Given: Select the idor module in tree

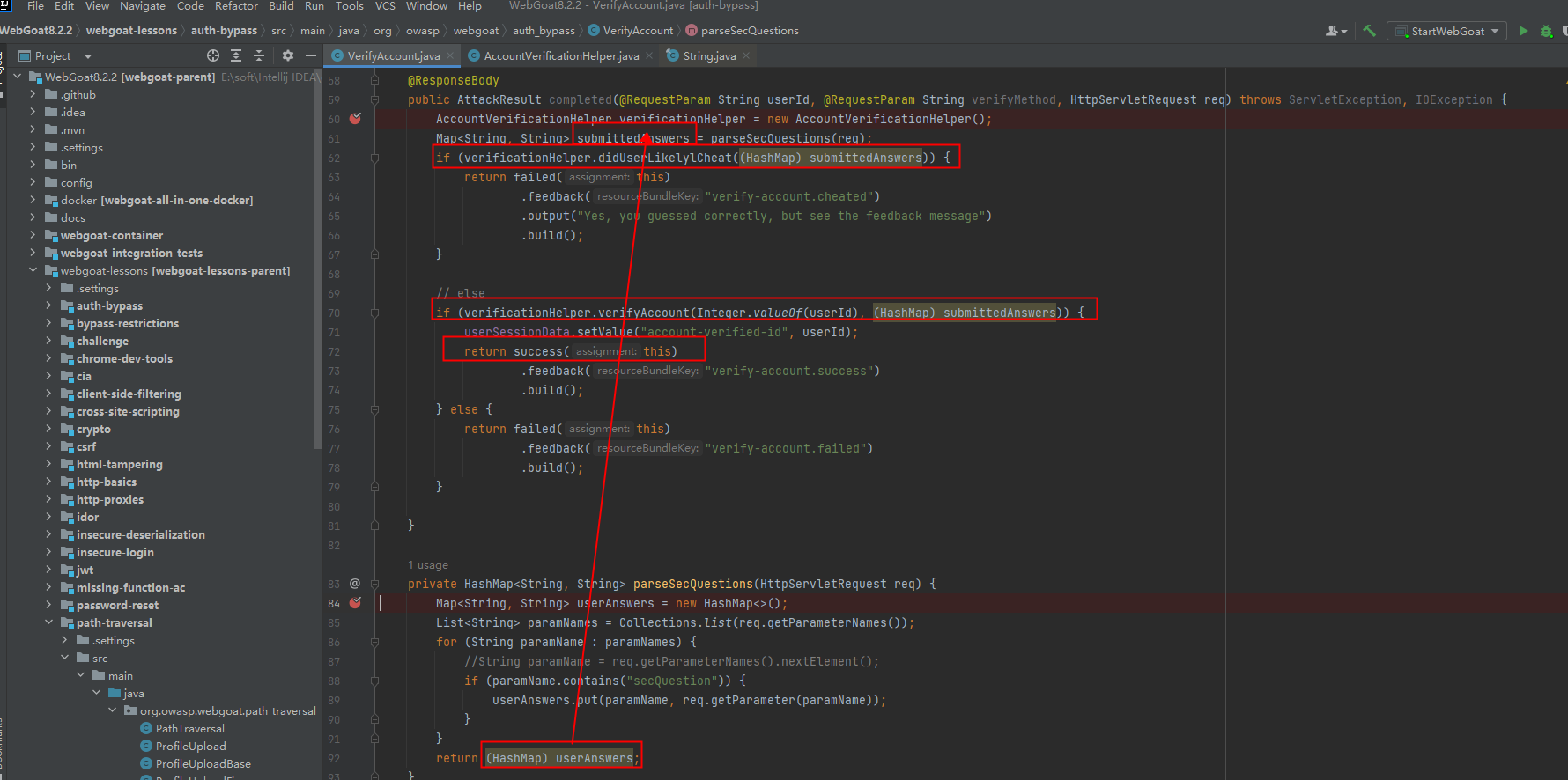Looking at the screenshot, I should coord(87,517).
